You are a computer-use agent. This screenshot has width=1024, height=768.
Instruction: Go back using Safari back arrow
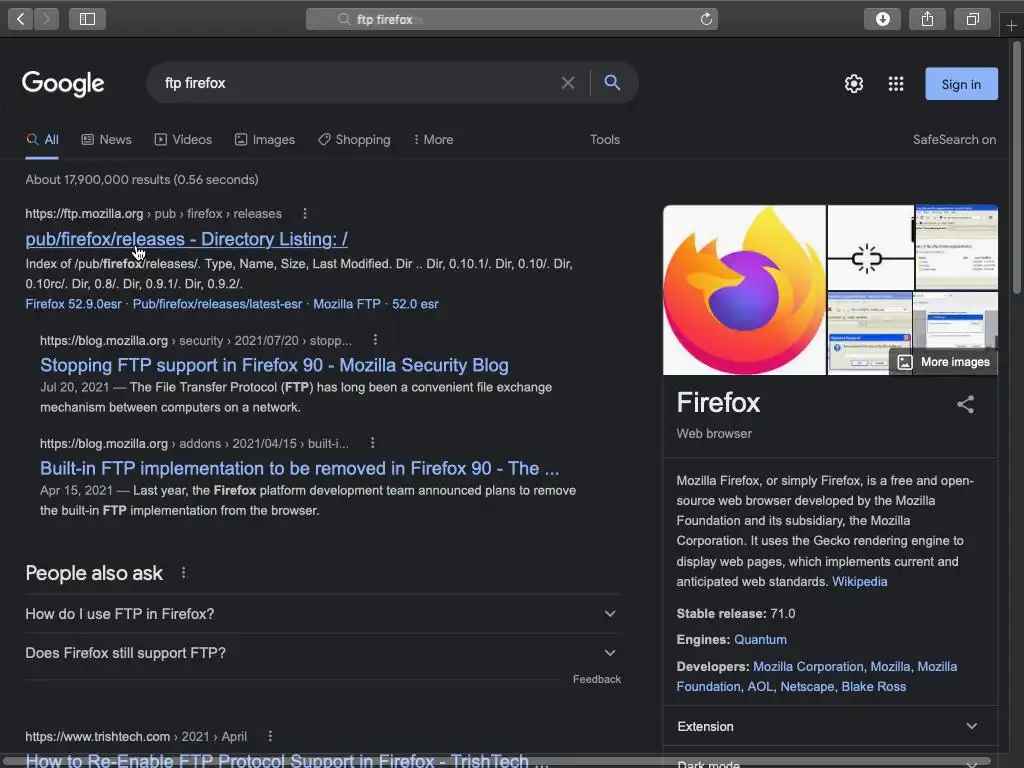[20, 19]
